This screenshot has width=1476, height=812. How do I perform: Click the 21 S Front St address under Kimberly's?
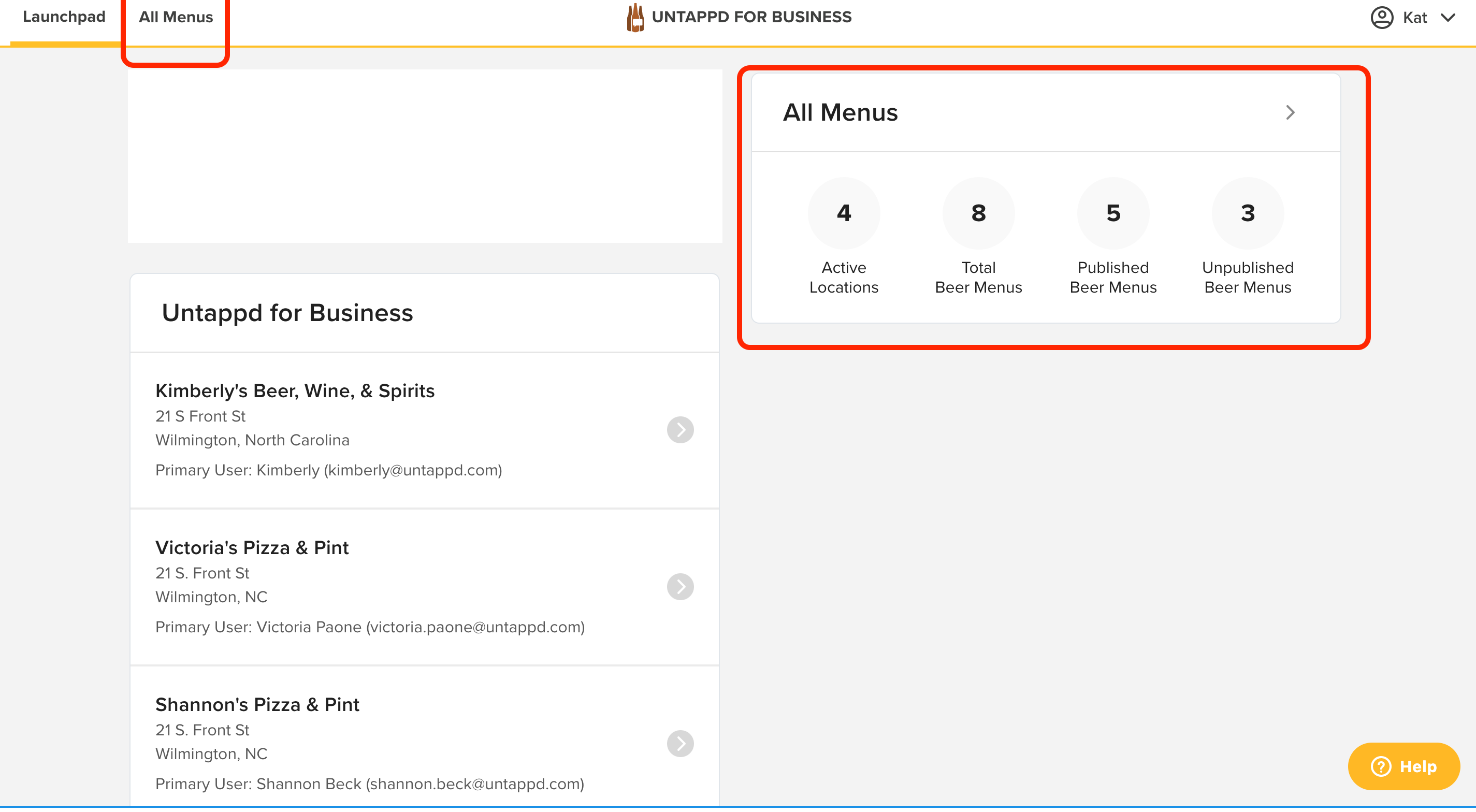point(200,416)
